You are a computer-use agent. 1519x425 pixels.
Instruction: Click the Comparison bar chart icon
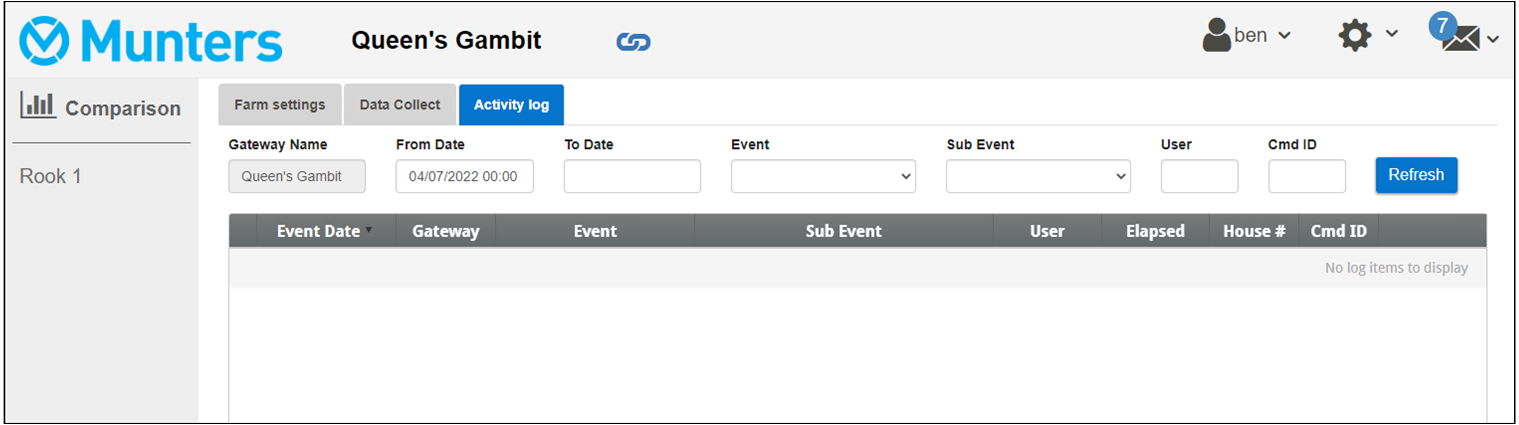point(39,106)
